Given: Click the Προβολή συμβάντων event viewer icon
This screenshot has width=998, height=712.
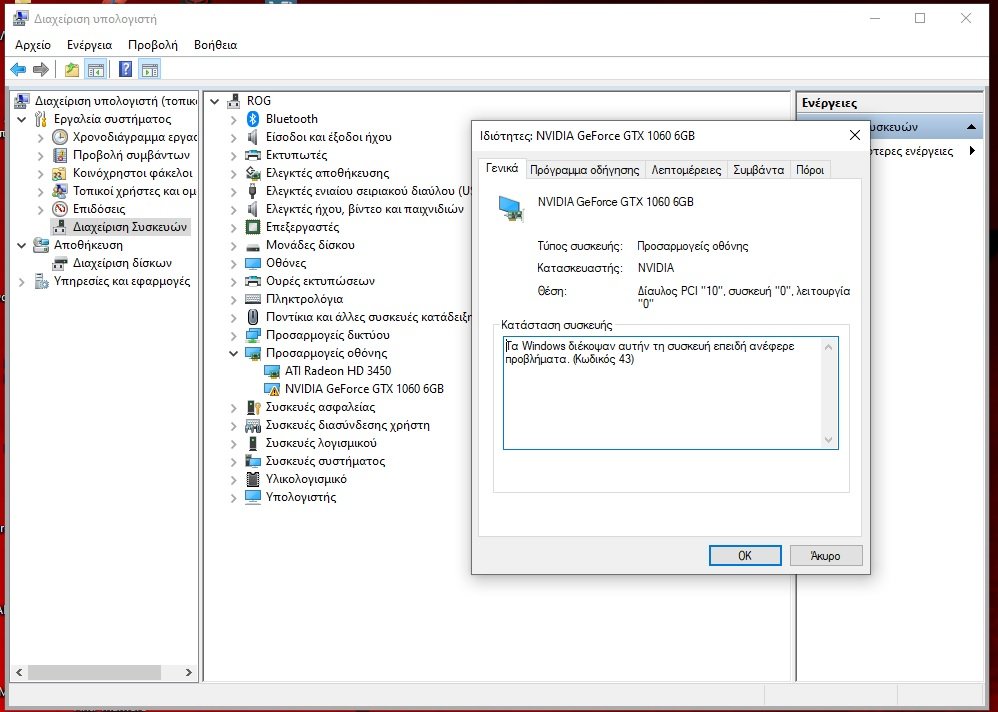Looking at the screenshot, I should point(60,155).
